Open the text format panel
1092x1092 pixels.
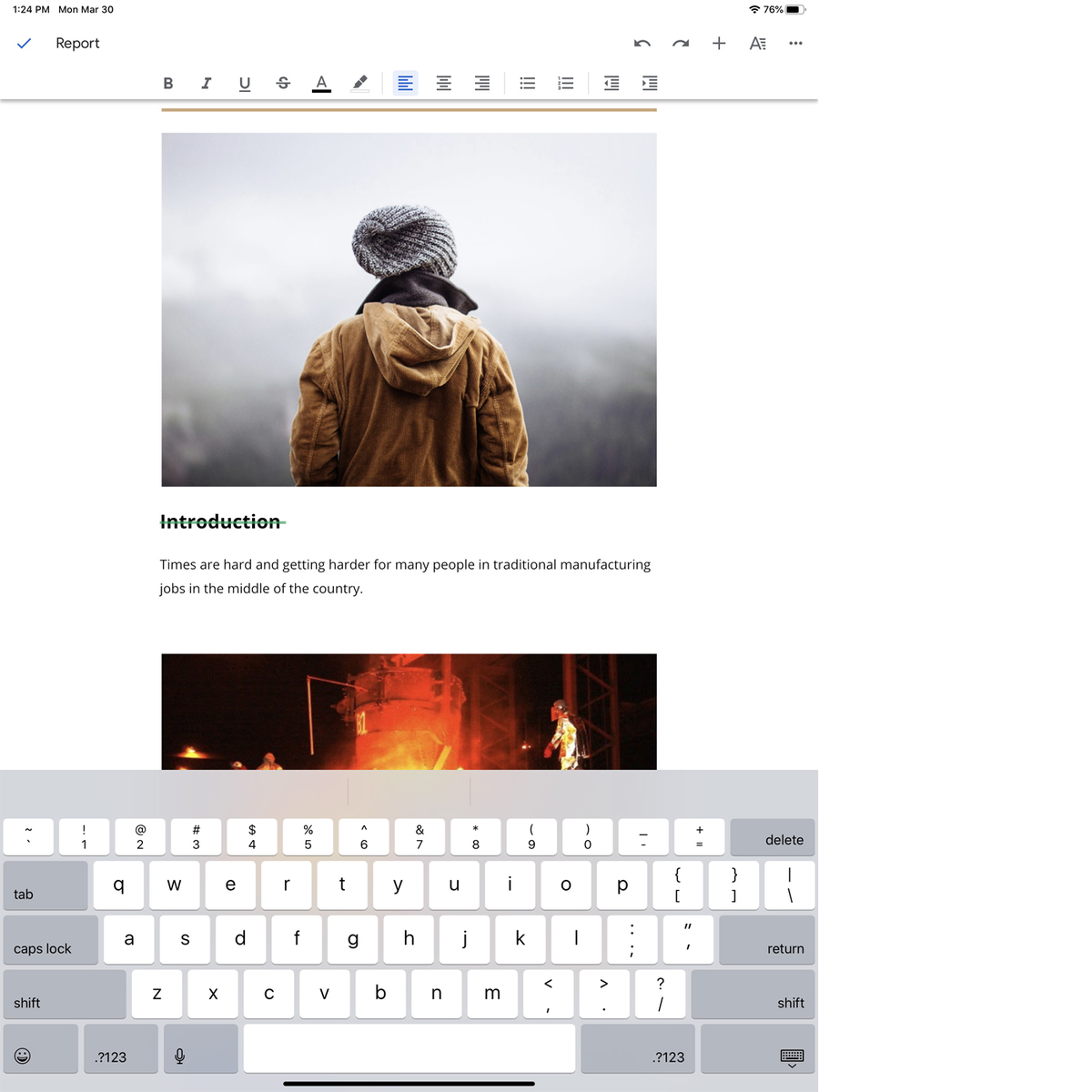[757, 43]
